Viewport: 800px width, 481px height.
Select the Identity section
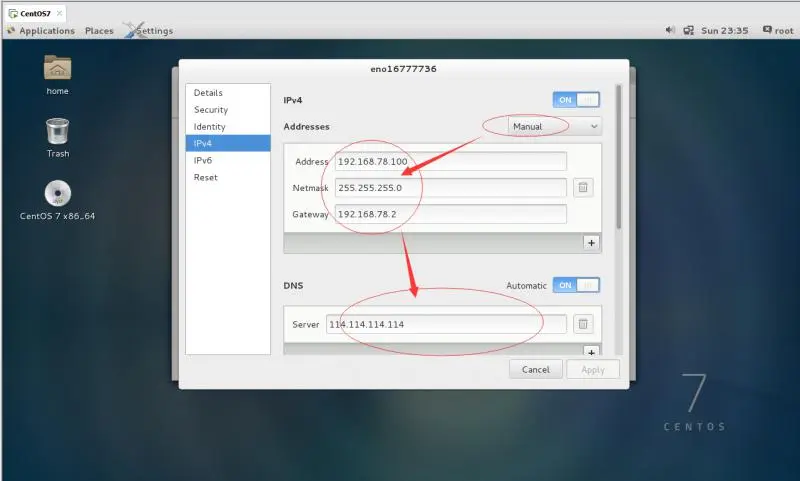pyautogui.click(x=228, y=126)
